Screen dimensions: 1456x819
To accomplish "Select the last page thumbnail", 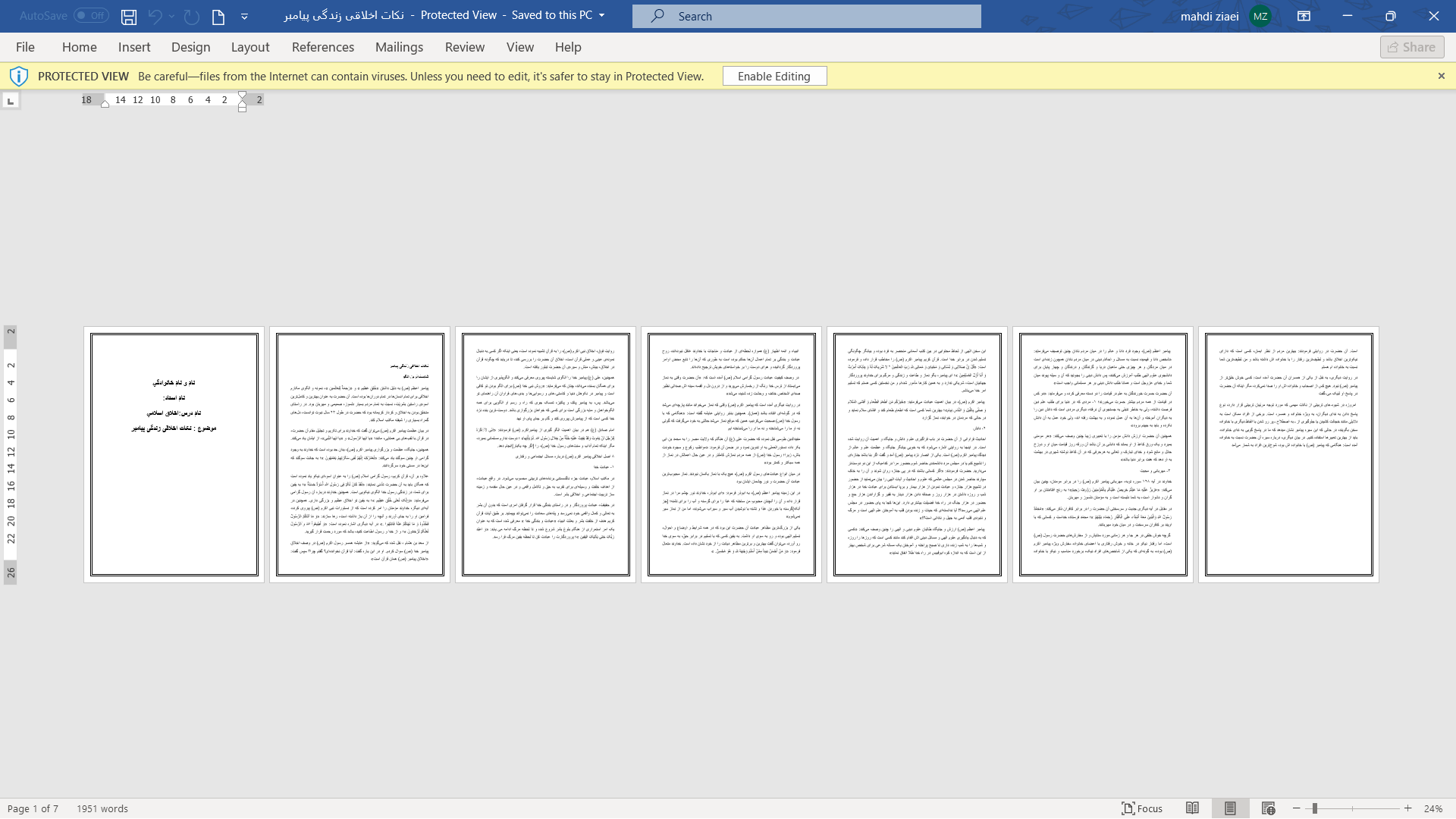I will 1289,455.
